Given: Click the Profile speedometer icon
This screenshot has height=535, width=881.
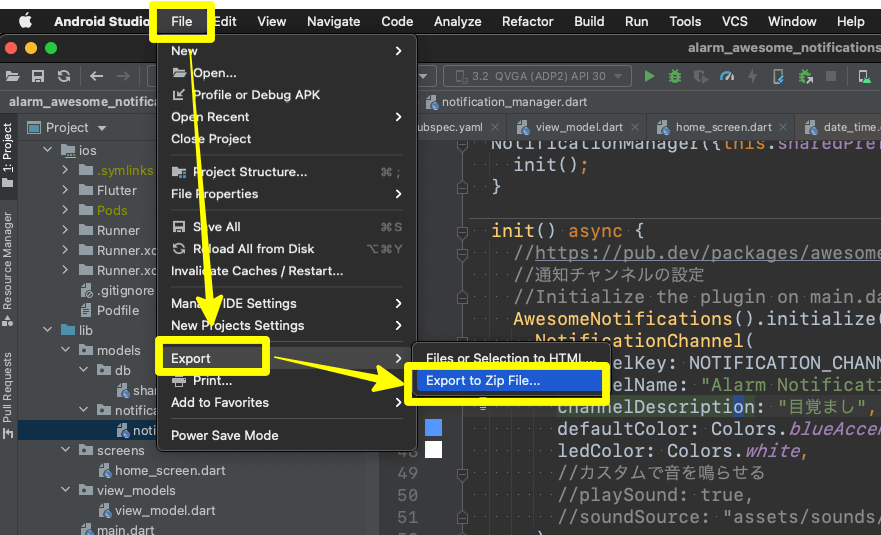Looking at the screenshot, I should pyautogui.click(x=726, y=76).
